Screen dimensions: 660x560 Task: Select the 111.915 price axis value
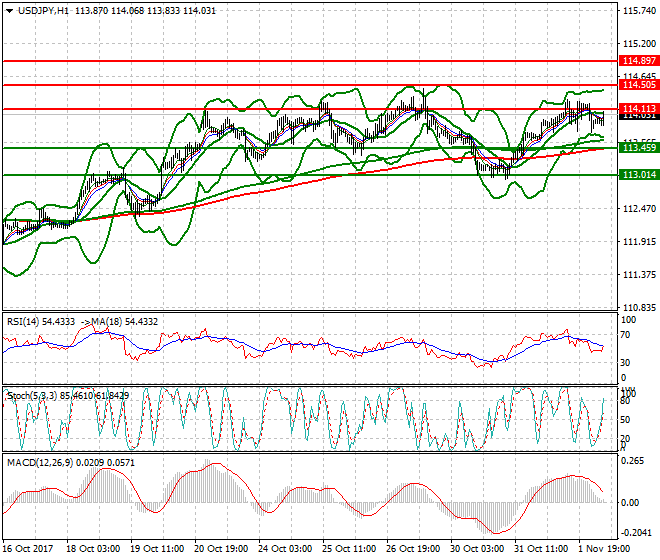pyautogui.click(x=639, y=242)
